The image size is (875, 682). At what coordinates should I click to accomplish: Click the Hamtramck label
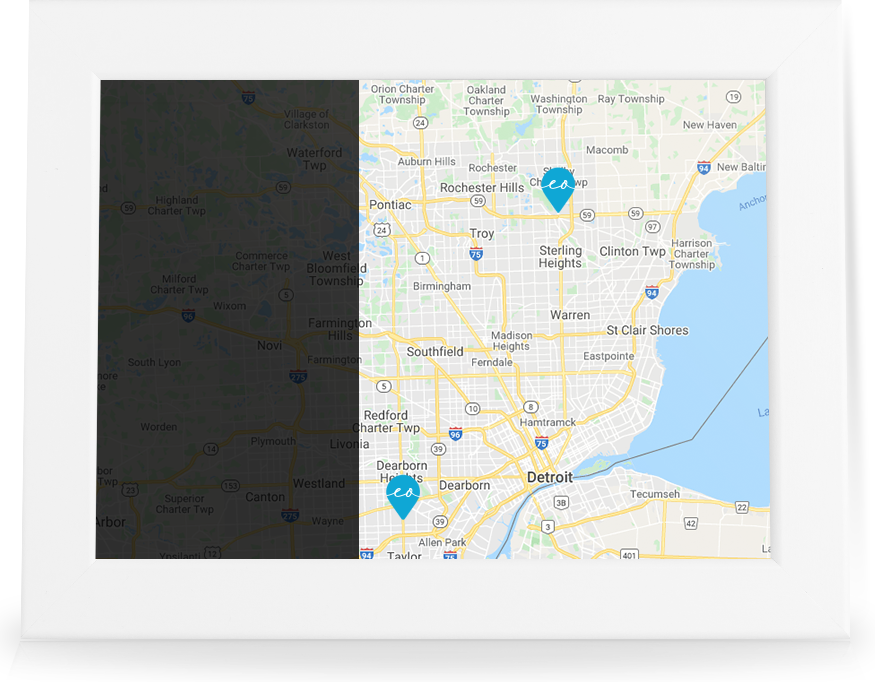[547, 422]
